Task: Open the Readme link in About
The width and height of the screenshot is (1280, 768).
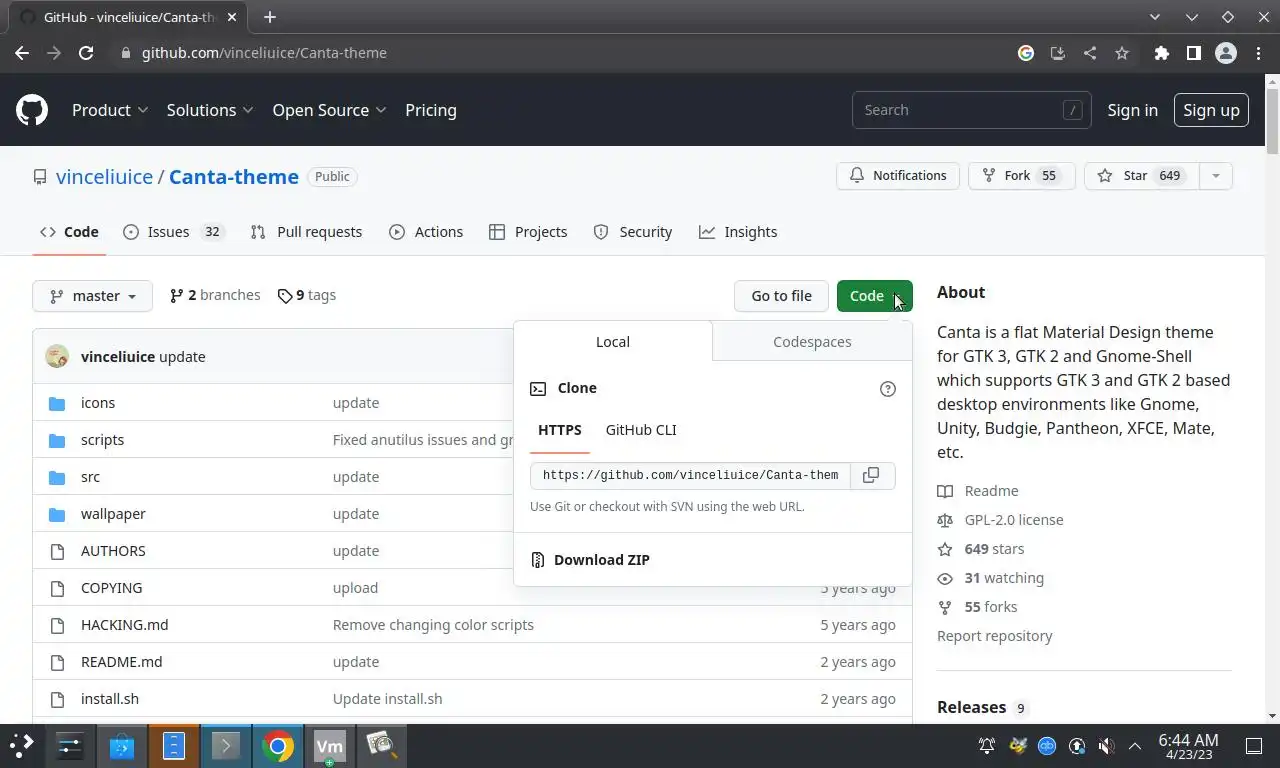Action: (x=978, y=491)
